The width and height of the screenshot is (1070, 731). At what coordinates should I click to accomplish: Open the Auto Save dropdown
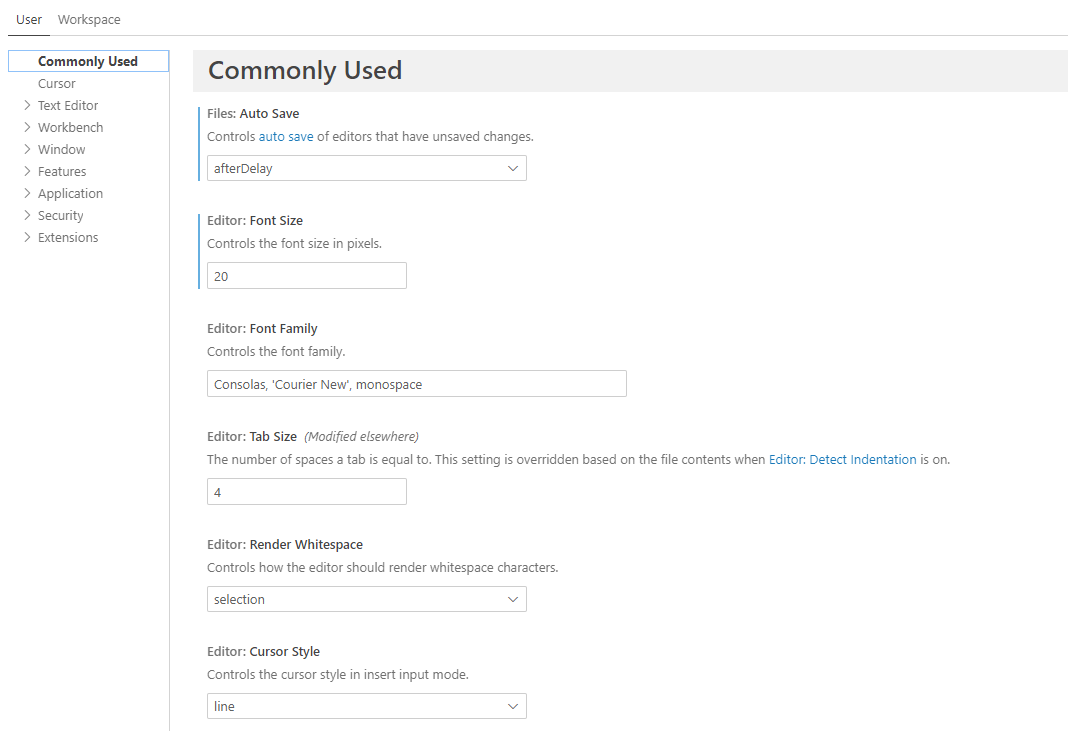pos(366,169)
